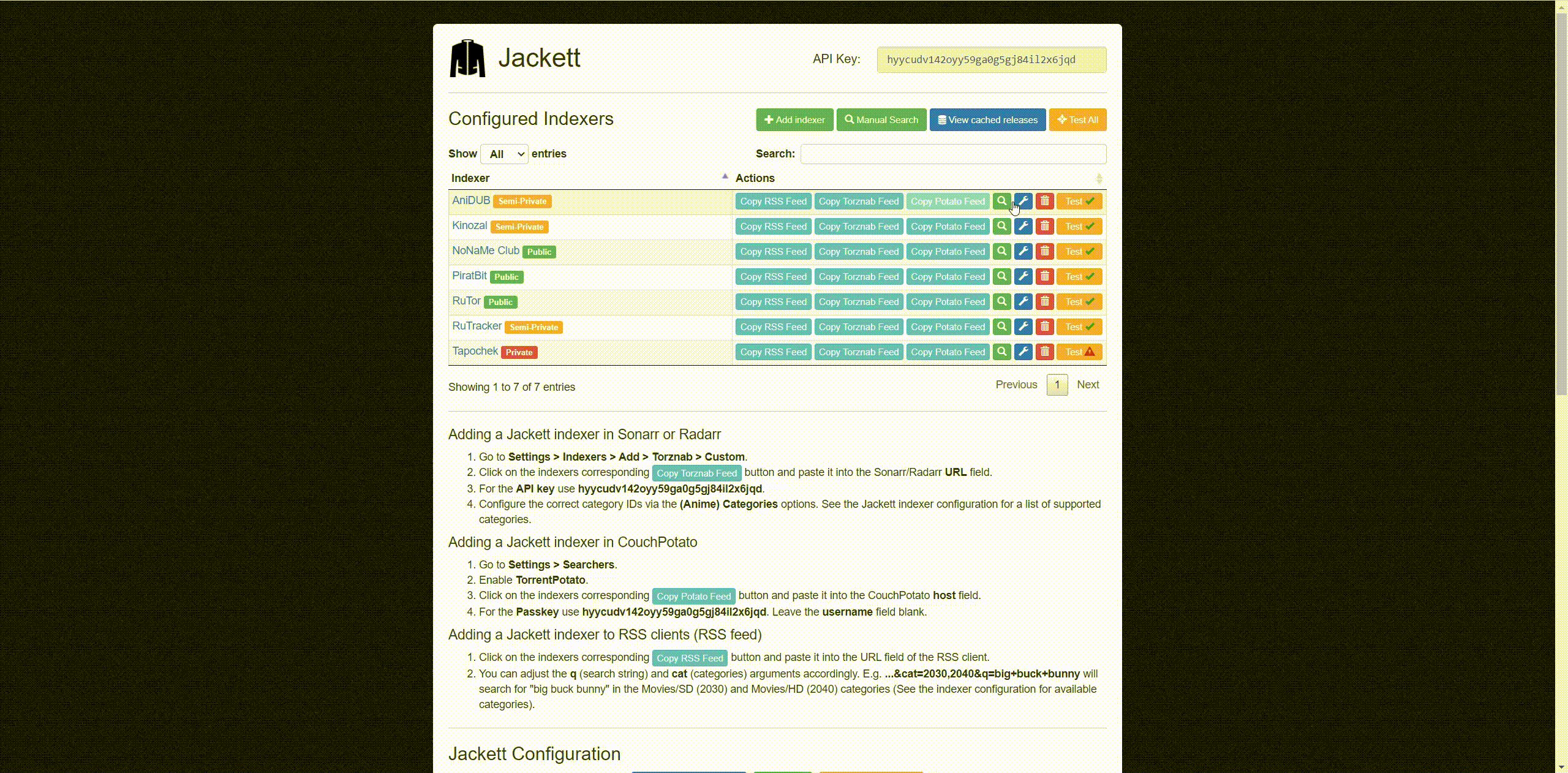Run Test on Tapochek with warning icon
Viewport: 1568px width, 773px height.
point(1079,352)
